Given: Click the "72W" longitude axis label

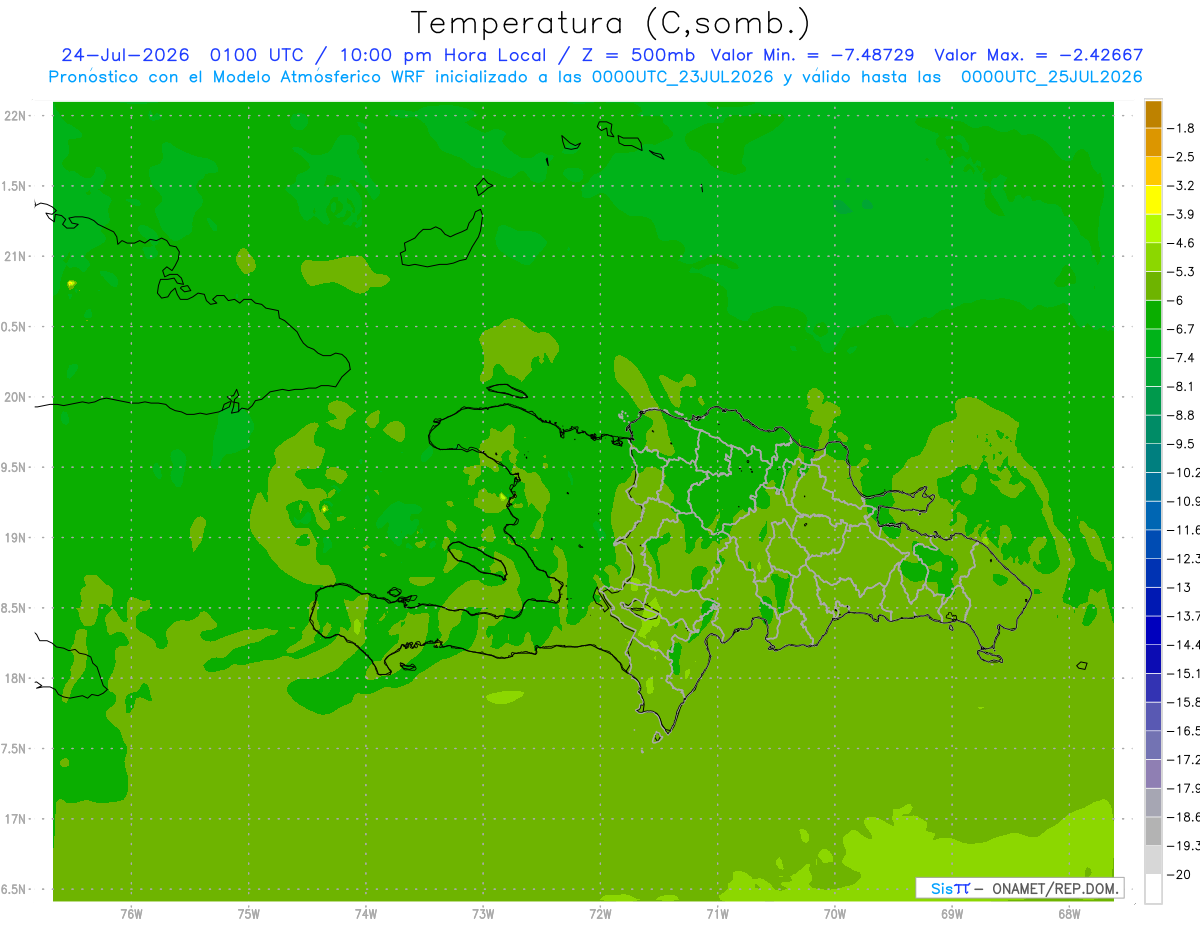Looking at the screenshot, I should [600, 912].
